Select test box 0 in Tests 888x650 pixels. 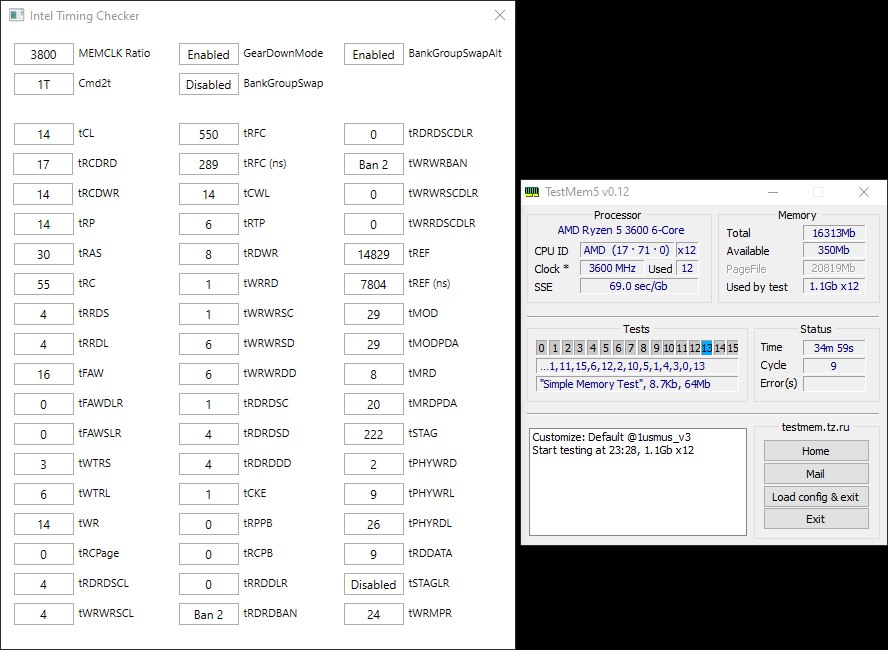tap(541, 348)
